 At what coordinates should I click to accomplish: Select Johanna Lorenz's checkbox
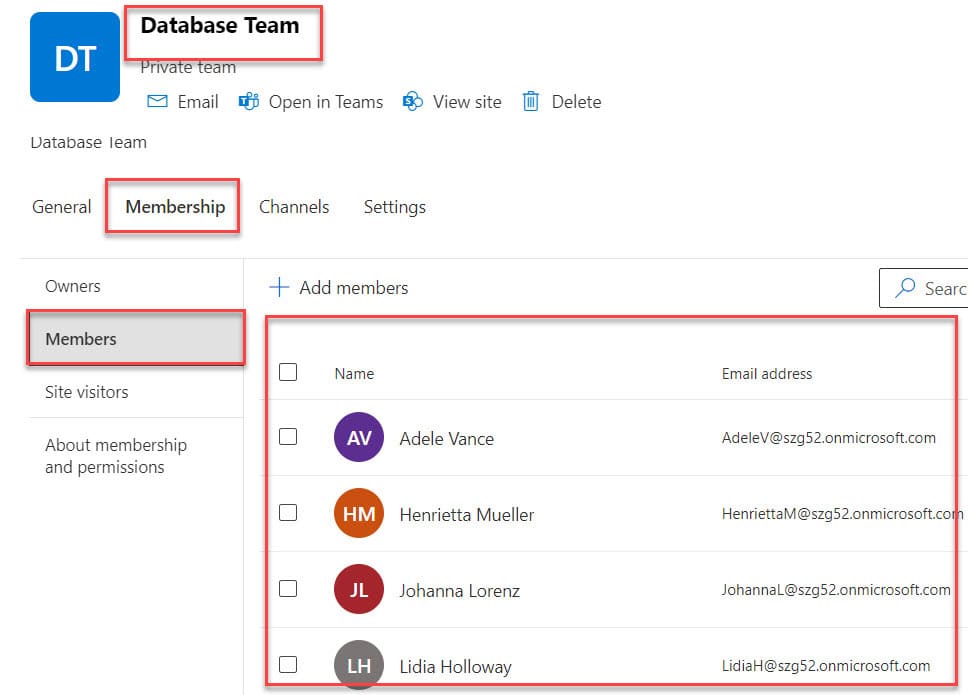tap(288, 588)
